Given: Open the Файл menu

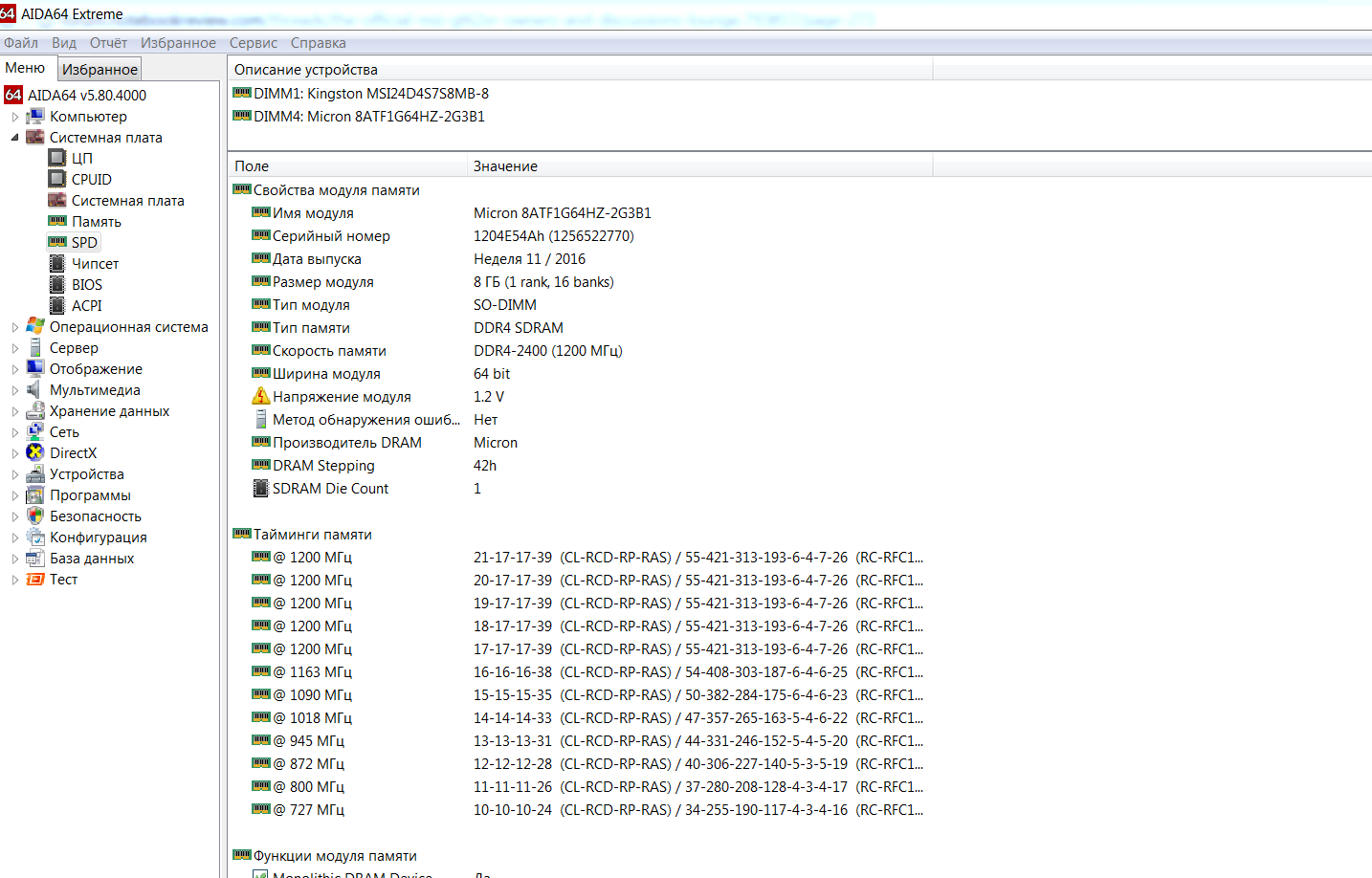Looking at the screenshot, I should tap(21, 43).
